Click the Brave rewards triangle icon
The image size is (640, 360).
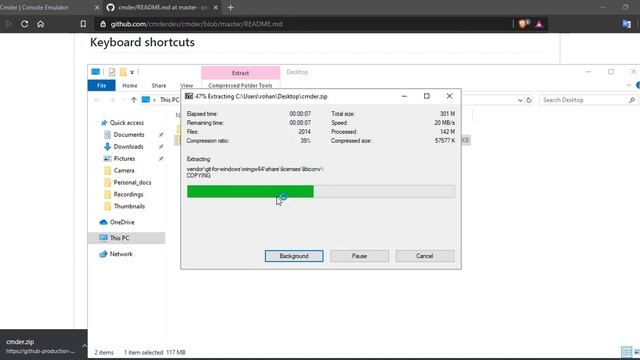coord(539,24)
